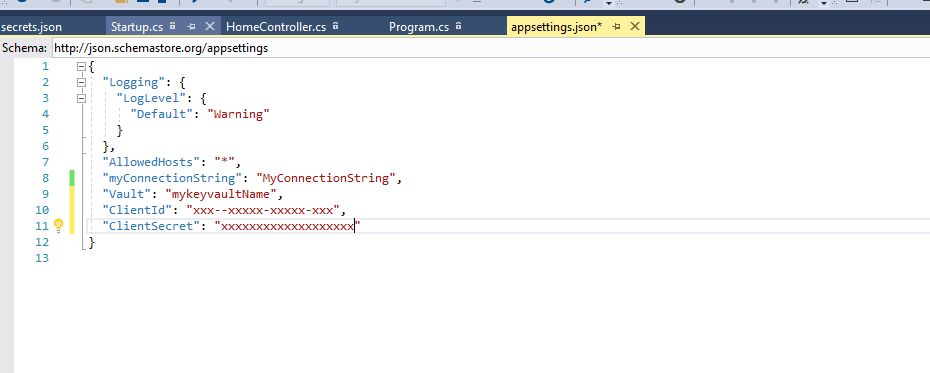The width and height of the screenshot is (930, 373).
Task: Open the lightbulb quick actions on line 11
Action: [x=58, y=225]
